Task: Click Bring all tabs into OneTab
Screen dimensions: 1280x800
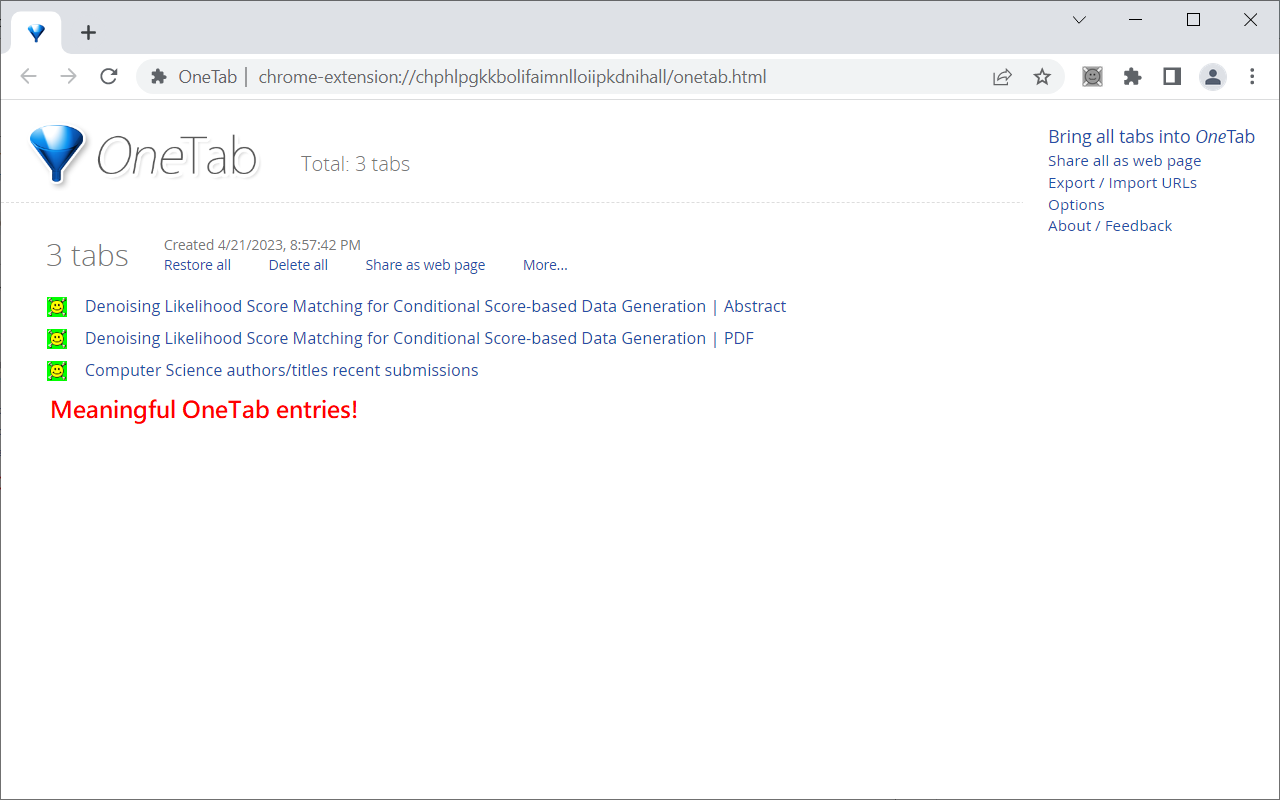Action: click(x=1151, y=137)
